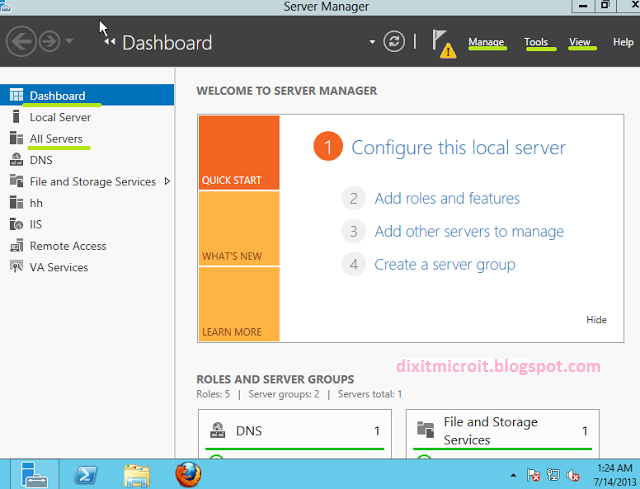Click Configure this local server link
This screenshot has height=489, width=640.
[458, 147]
